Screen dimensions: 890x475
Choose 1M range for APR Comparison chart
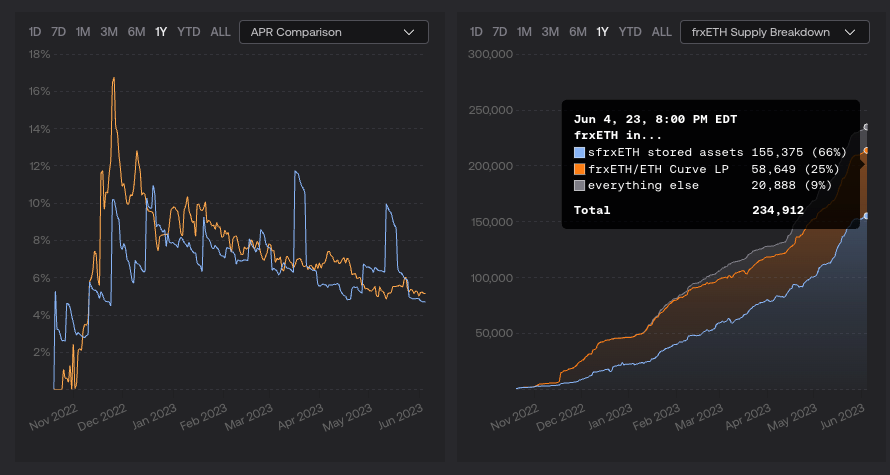pos(83,32)
